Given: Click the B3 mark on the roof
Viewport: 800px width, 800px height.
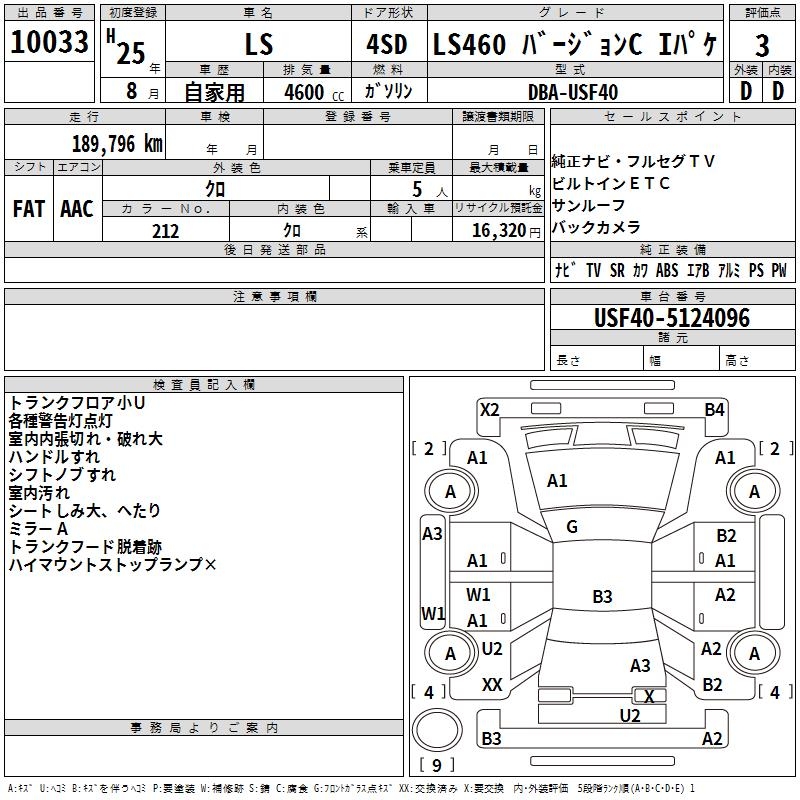Looking at the screenshot, I should (x=602, y=596).
